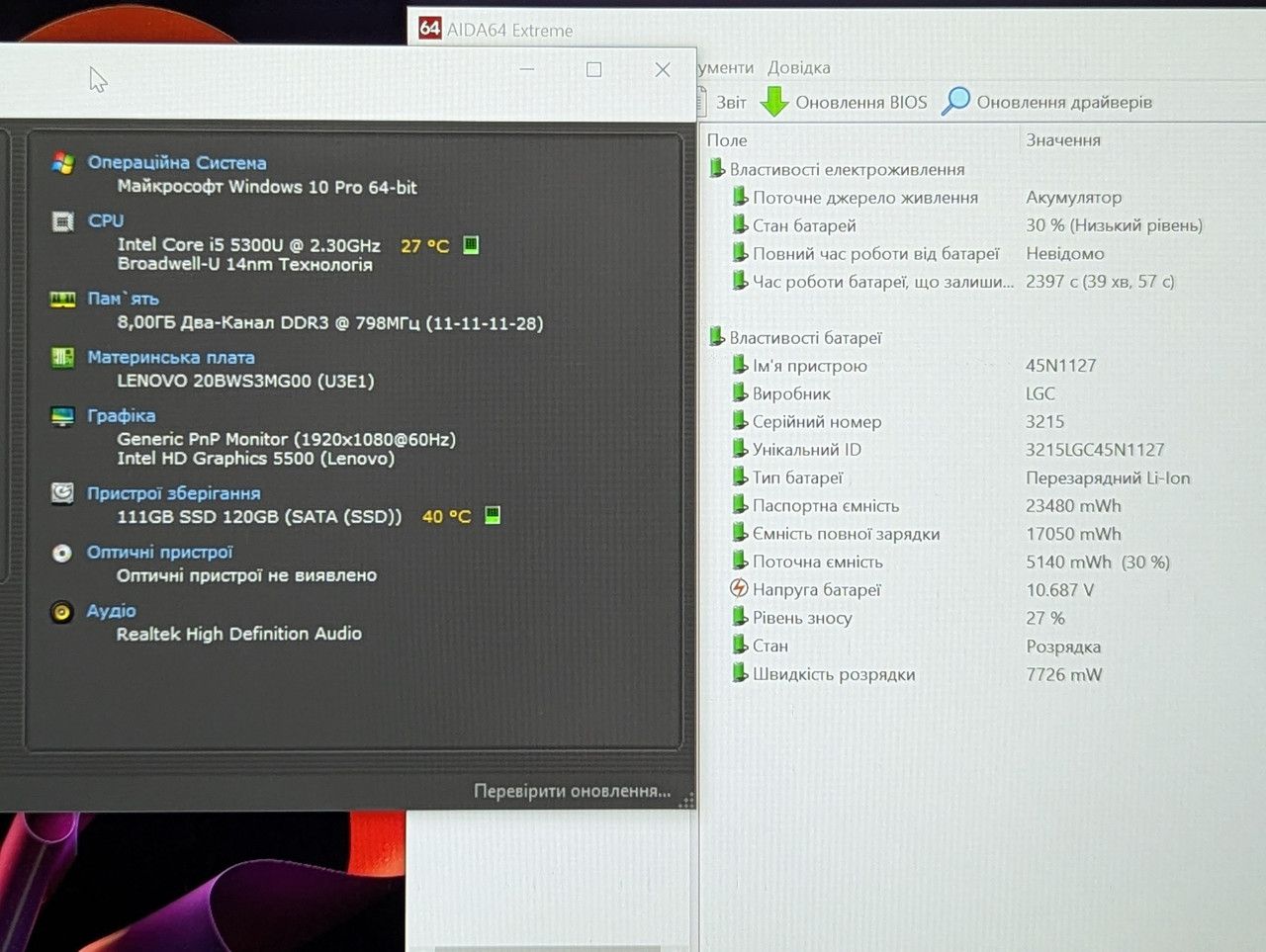This screenshot has width=1266, height=952.
Task: Open the Довідка menu in AIDA64
Action: click(798, 67)
